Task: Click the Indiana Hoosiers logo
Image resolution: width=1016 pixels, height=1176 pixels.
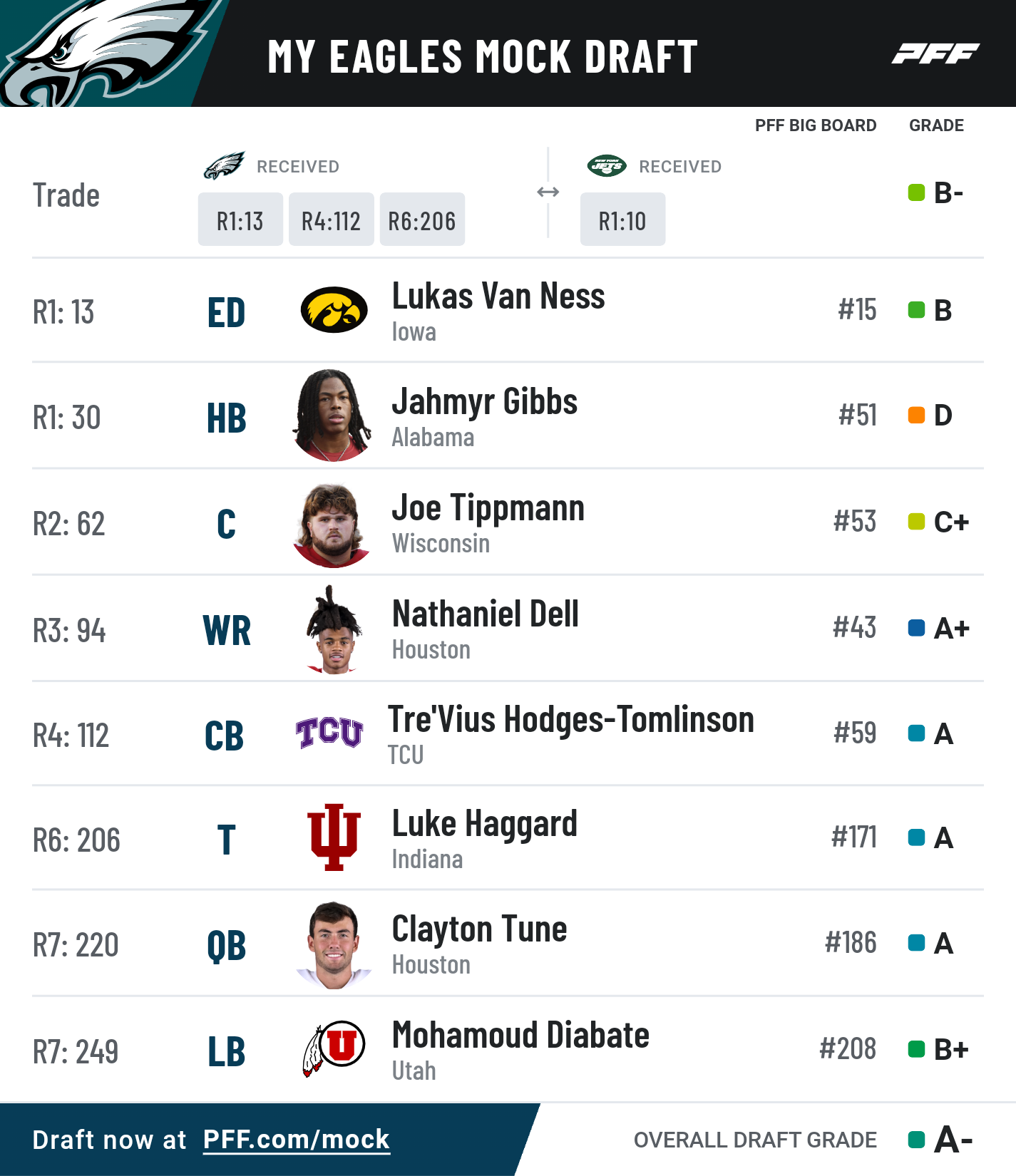Action: pos(334,837)
